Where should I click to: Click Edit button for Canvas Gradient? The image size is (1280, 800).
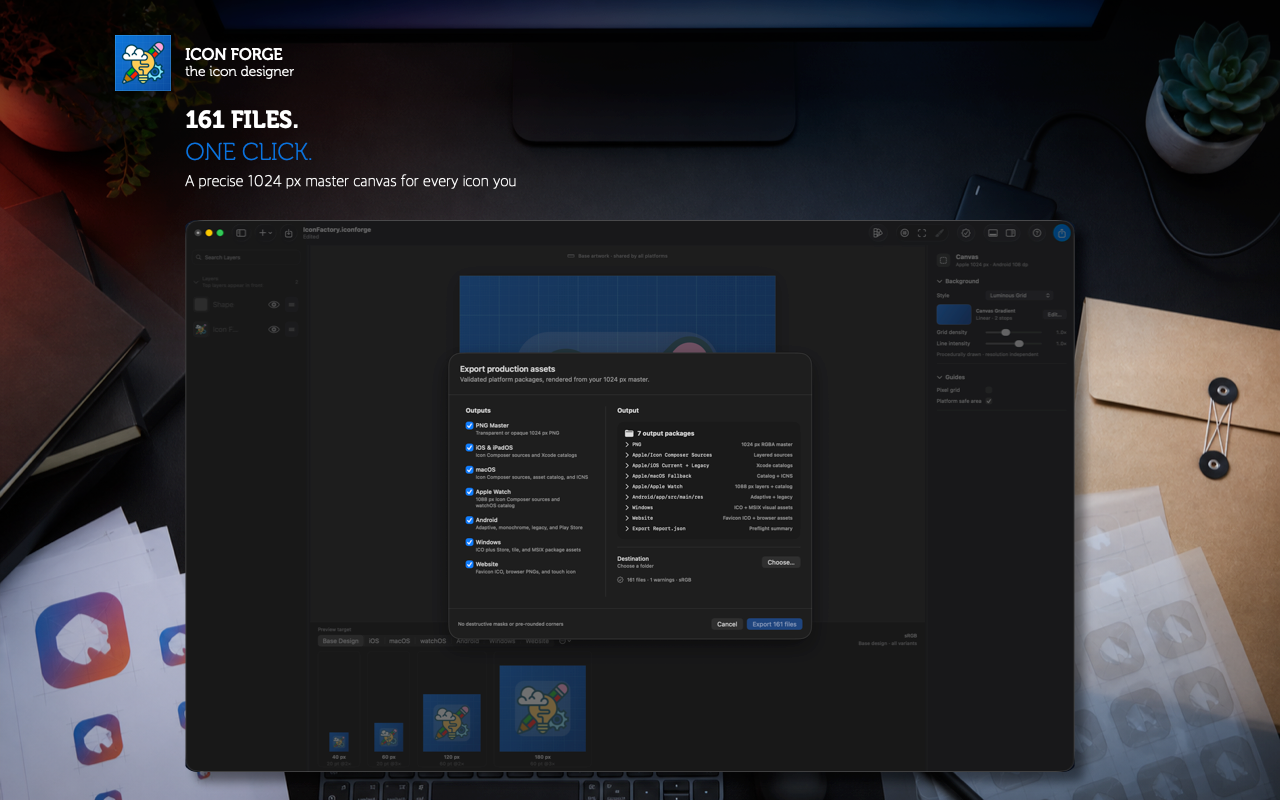(1054, 314)
